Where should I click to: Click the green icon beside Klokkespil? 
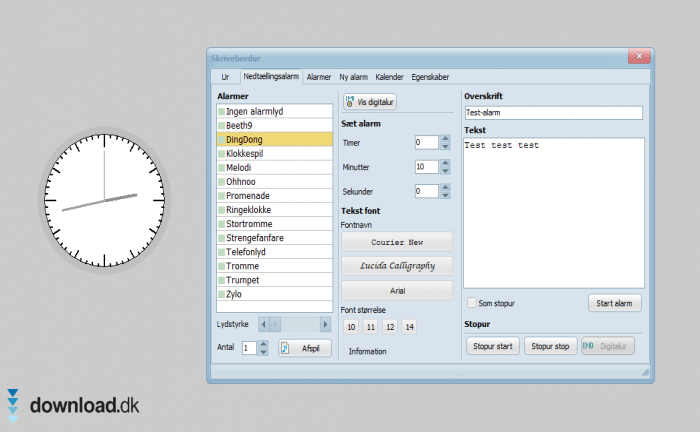tap(221, 154)
